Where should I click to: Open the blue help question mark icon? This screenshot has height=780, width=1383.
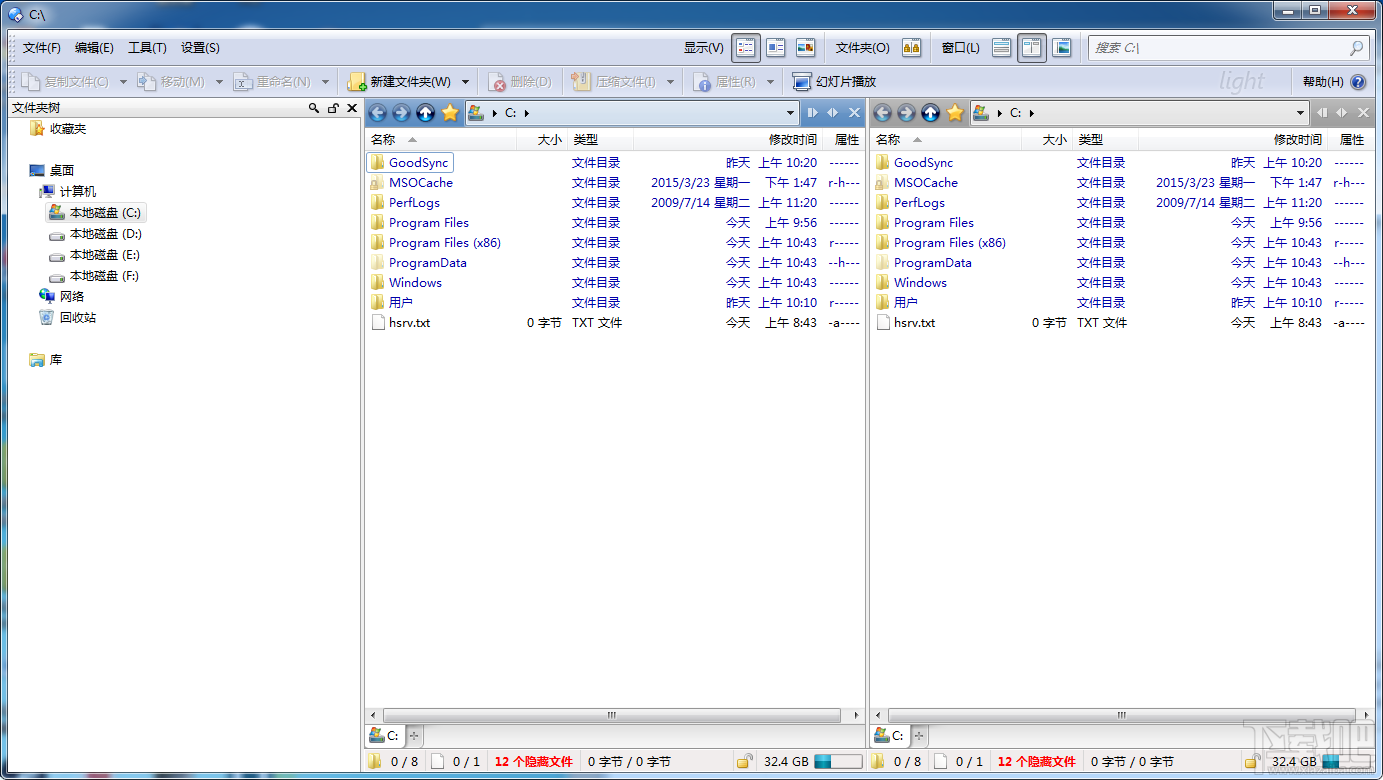click(x=1358, y=82)
